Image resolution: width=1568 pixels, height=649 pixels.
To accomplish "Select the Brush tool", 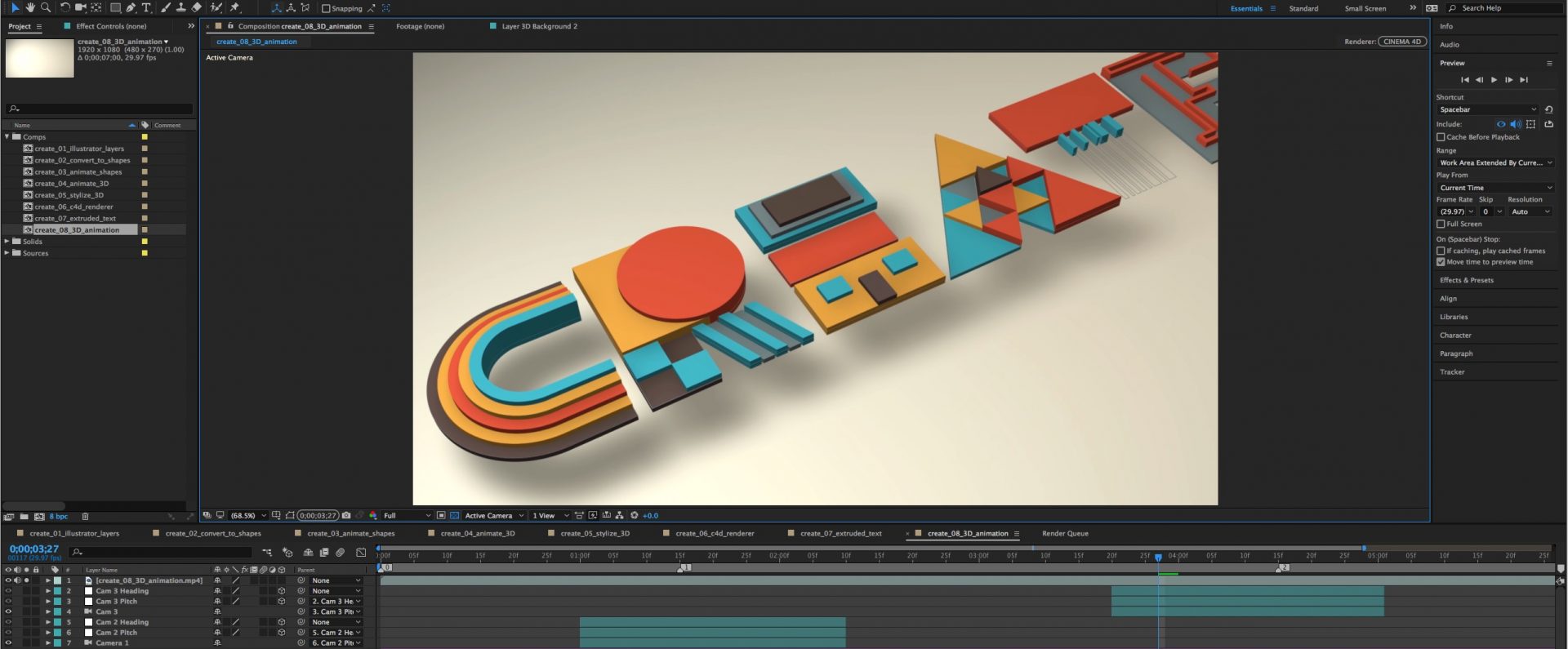I will pos(166,7).
